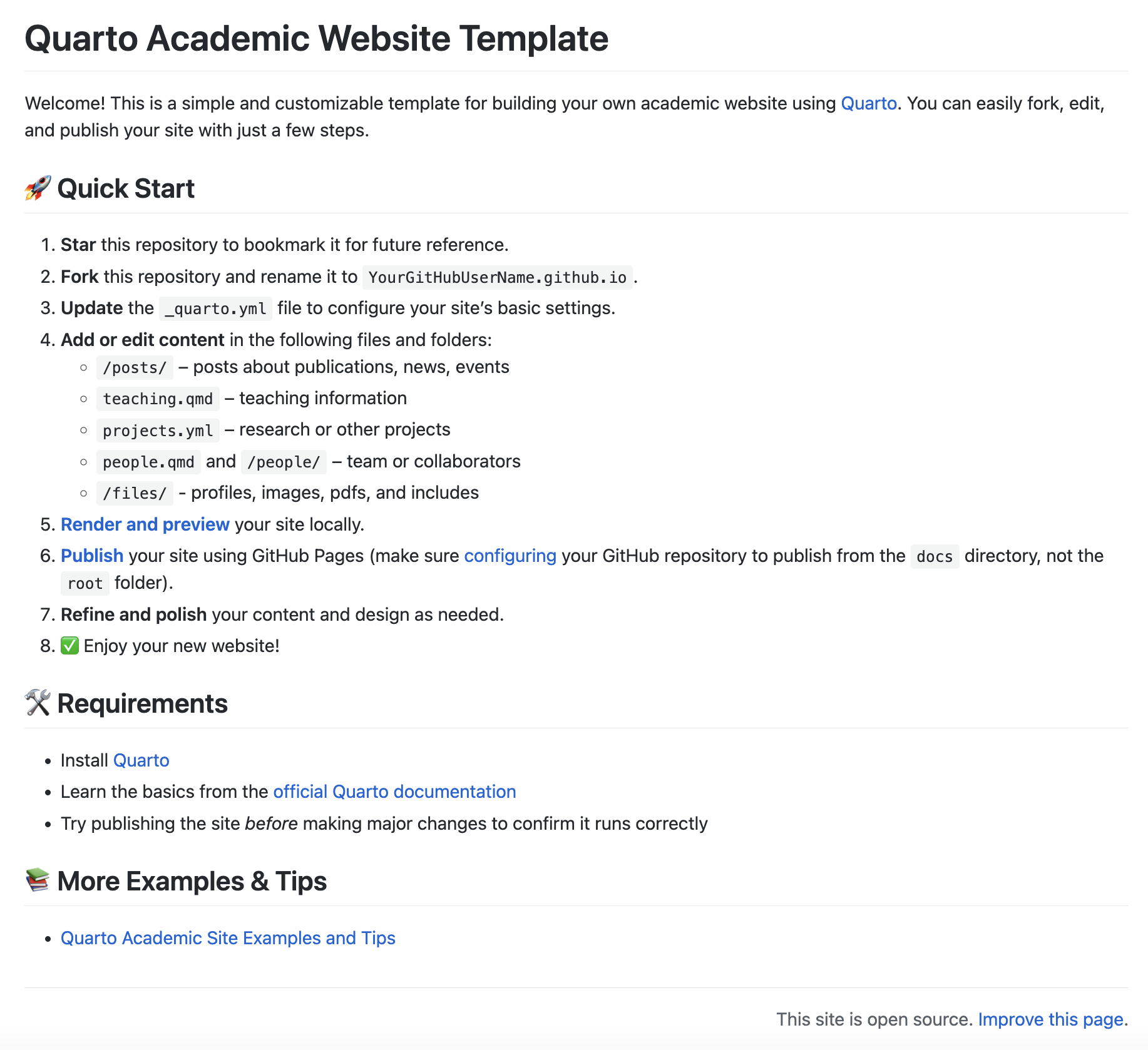Click the hammer and wrench Requirements emoji
Image resolution: width=1148 pixels, height=1050 pixels.
point(38,703)
